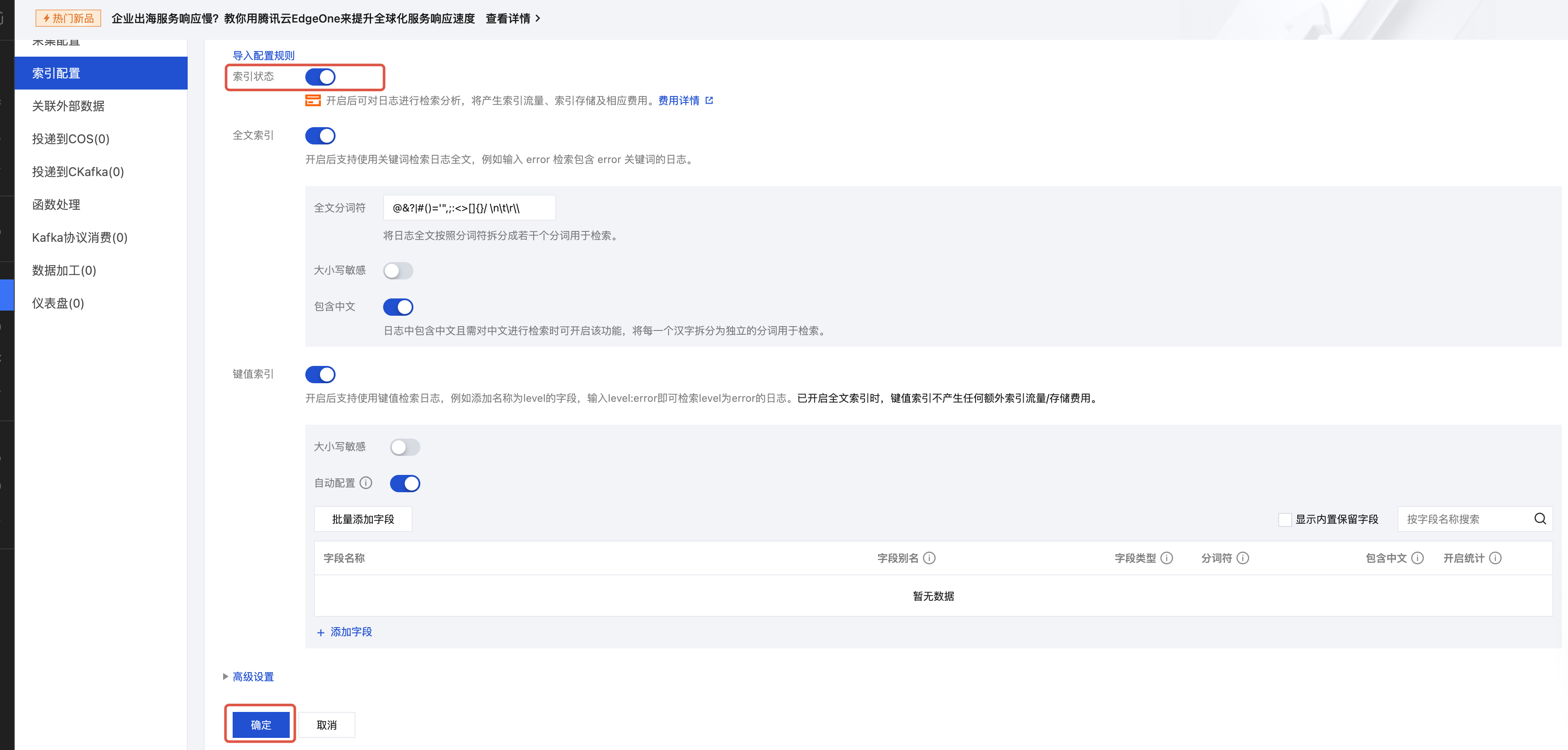Click the info icon beside 分词符 column
Viewport: 1568px width, 750px height.
point(1243,558)
